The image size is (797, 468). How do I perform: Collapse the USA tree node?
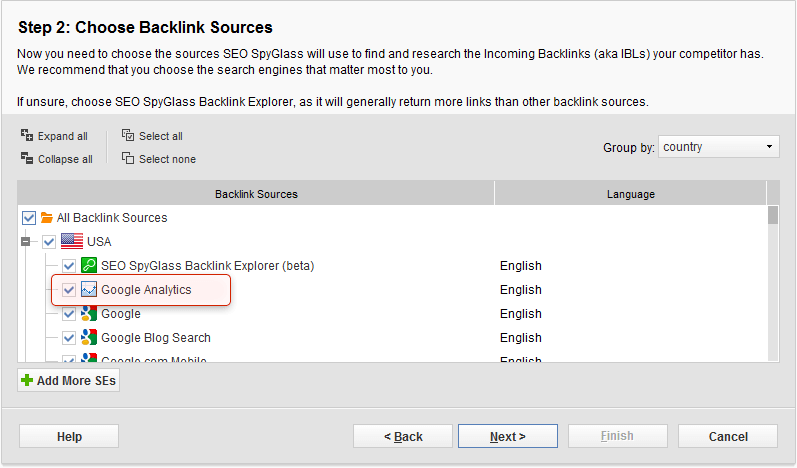pyautogui.click(x=25, y=242)
